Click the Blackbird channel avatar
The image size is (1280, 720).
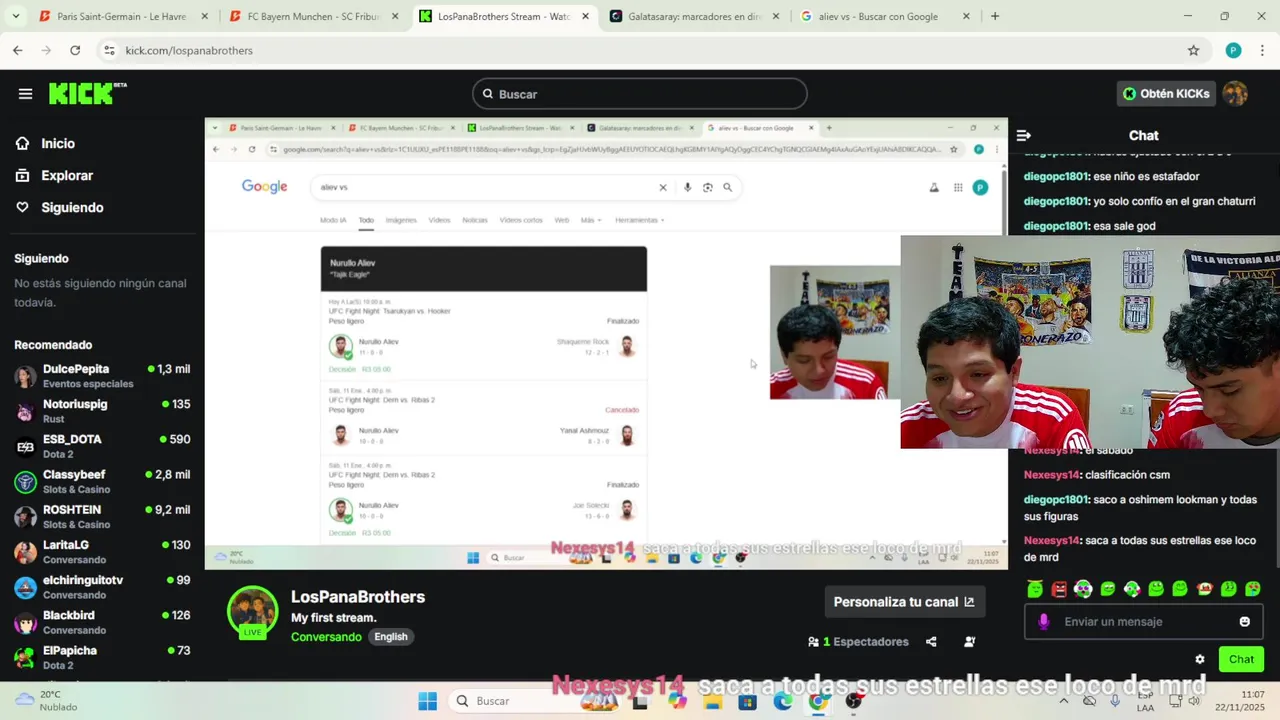point(25,622)
